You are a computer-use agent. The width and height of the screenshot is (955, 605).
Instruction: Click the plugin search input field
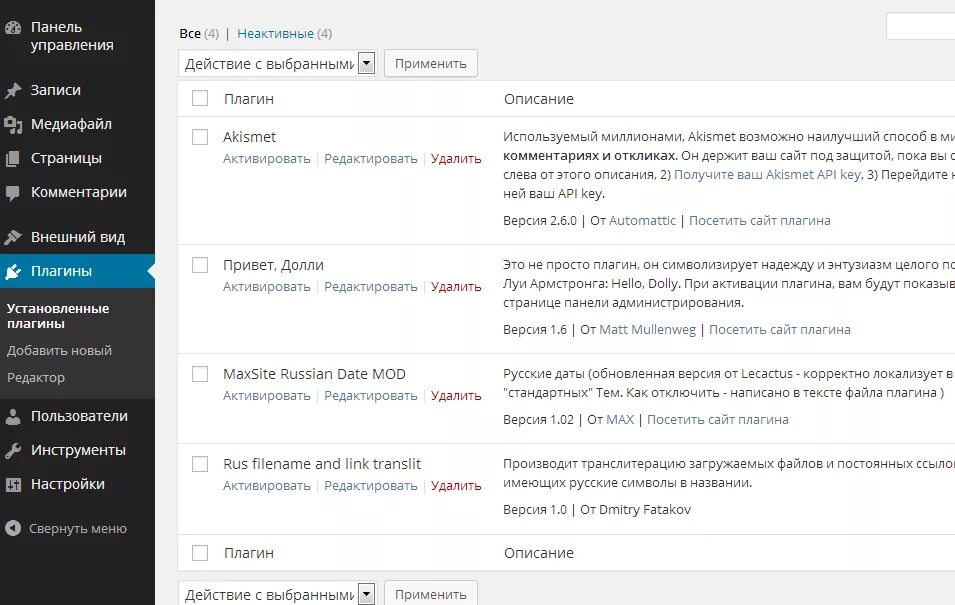[x=920, y=27]
